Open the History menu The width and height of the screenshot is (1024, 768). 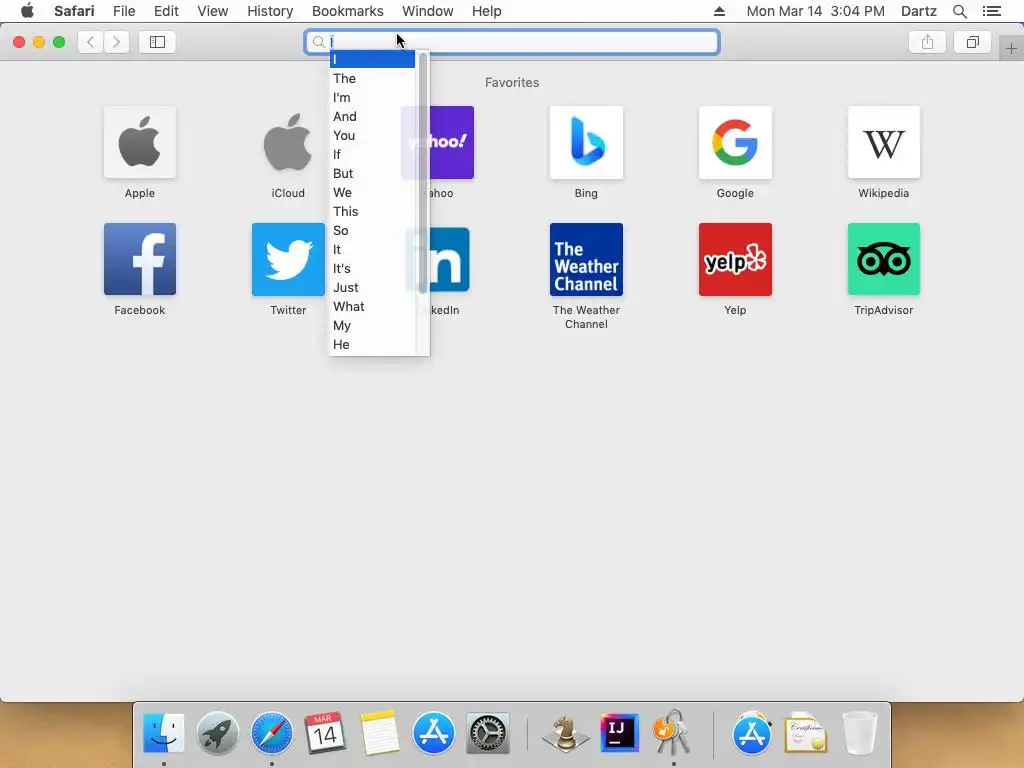click(270, 11)
